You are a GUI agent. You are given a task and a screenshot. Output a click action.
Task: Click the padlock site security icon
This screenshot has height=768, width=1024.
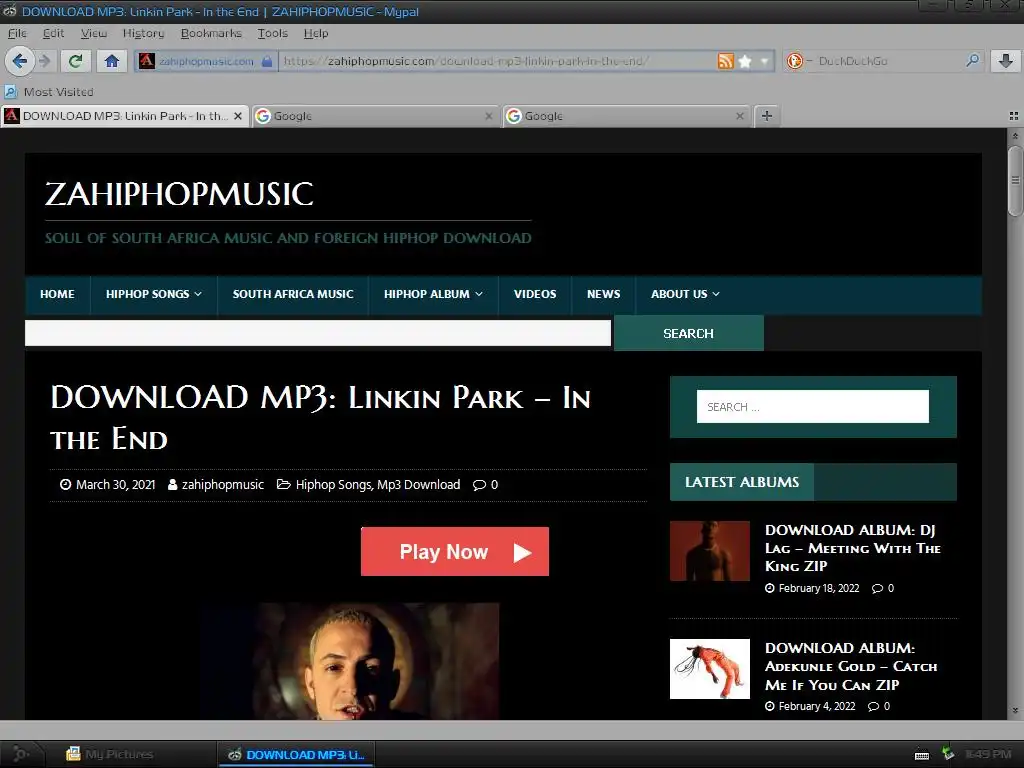click(x=266, y=61)
